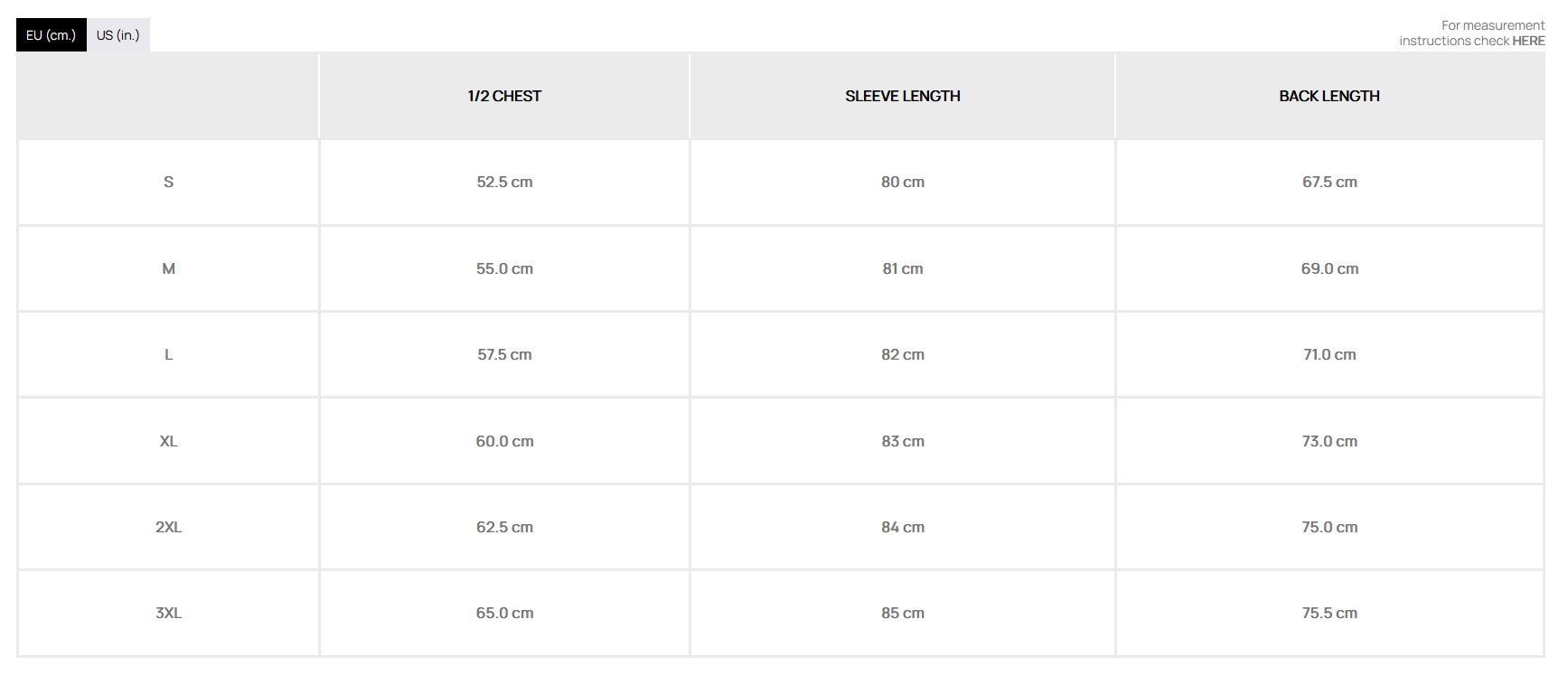Click the 60.0 cm chest cell

[504, 441]
